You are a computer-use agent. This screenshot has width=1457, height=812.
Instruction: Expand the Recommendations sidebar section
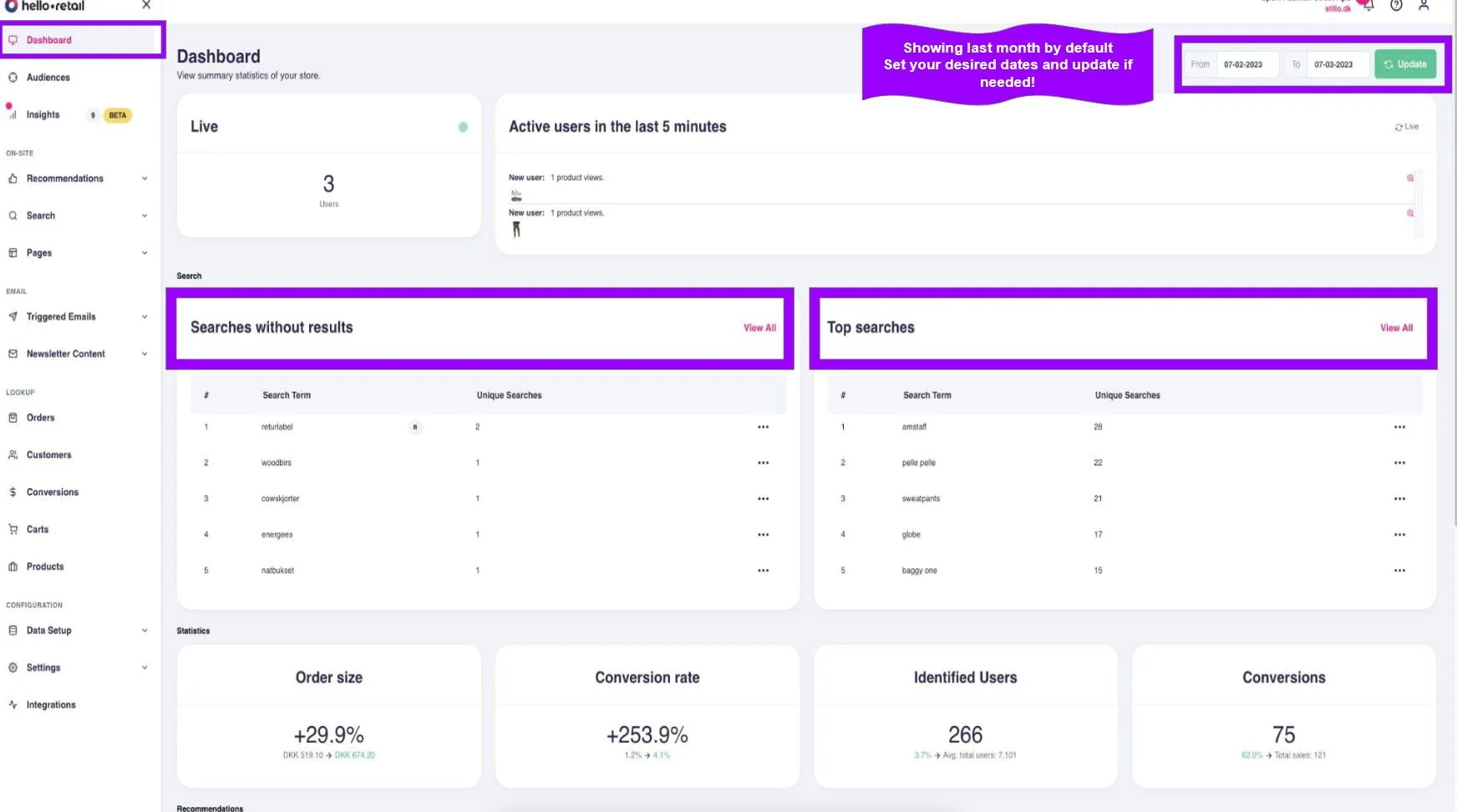click(x=145, y=179)
